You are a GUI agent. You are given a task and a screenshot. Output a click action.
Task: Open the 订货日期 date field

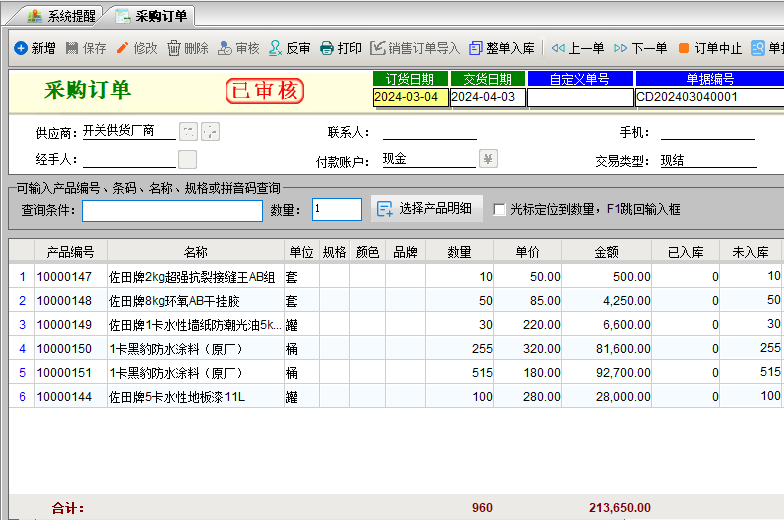click(410, 97)
